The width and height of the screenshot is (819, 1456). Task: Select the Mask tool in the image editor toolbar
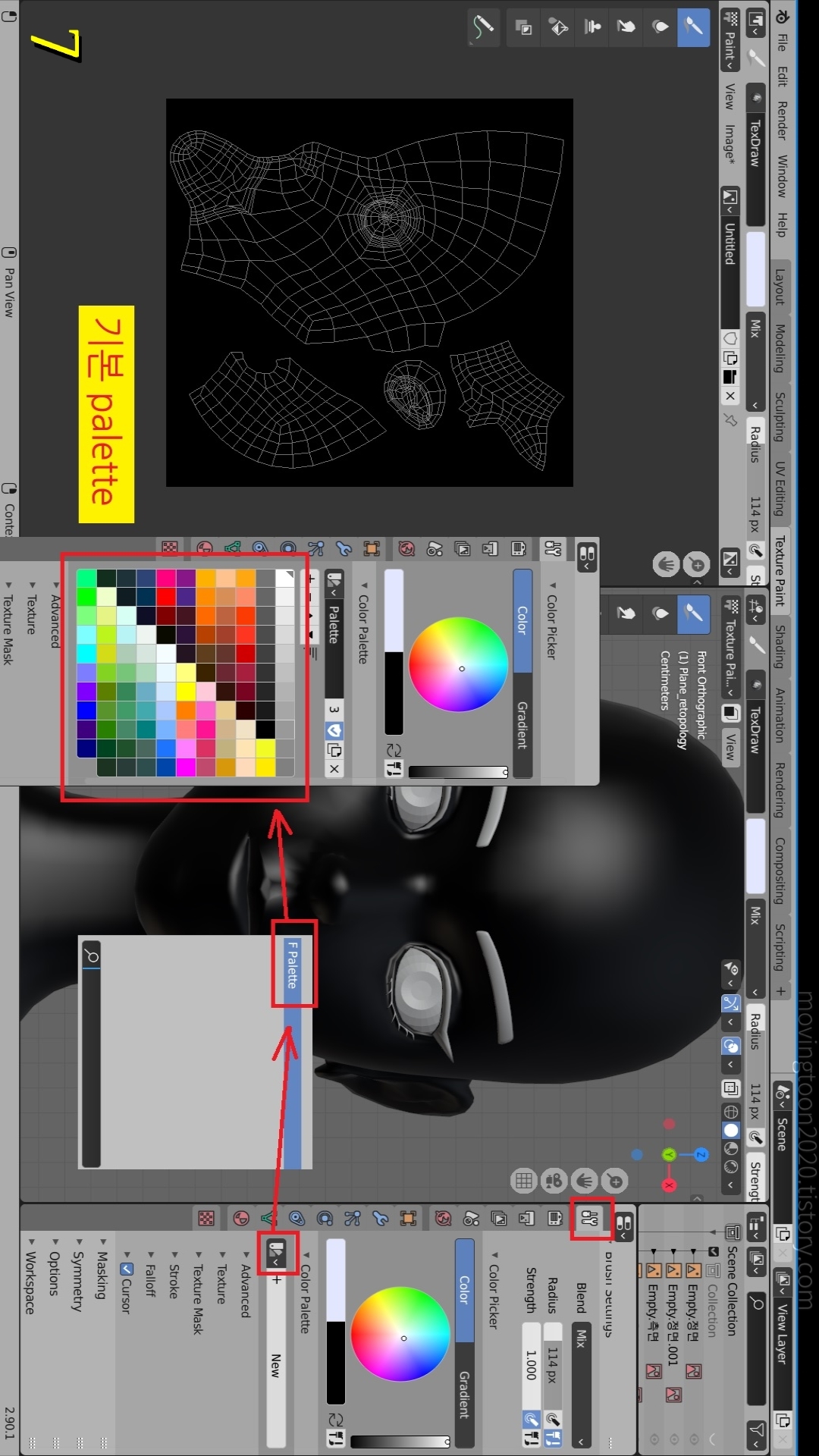coord(524,27)
